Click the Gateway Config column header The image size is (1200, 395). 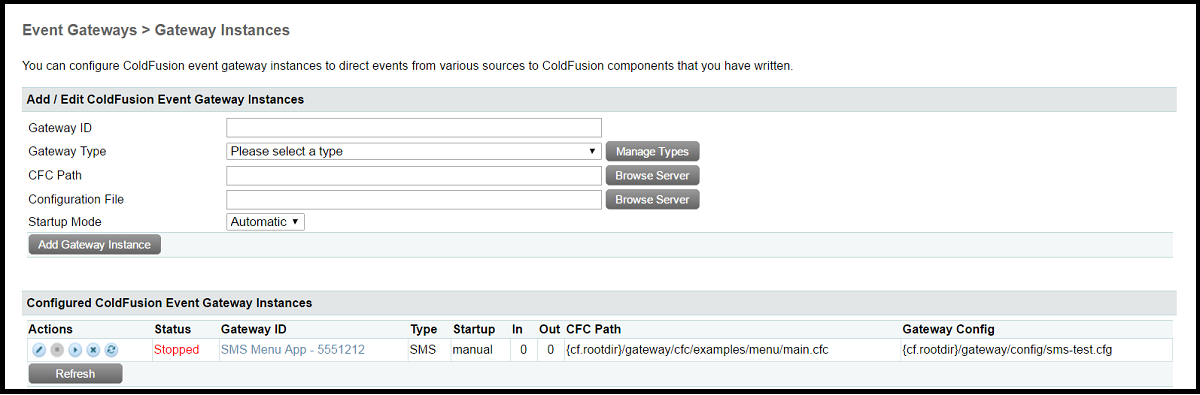948,329
